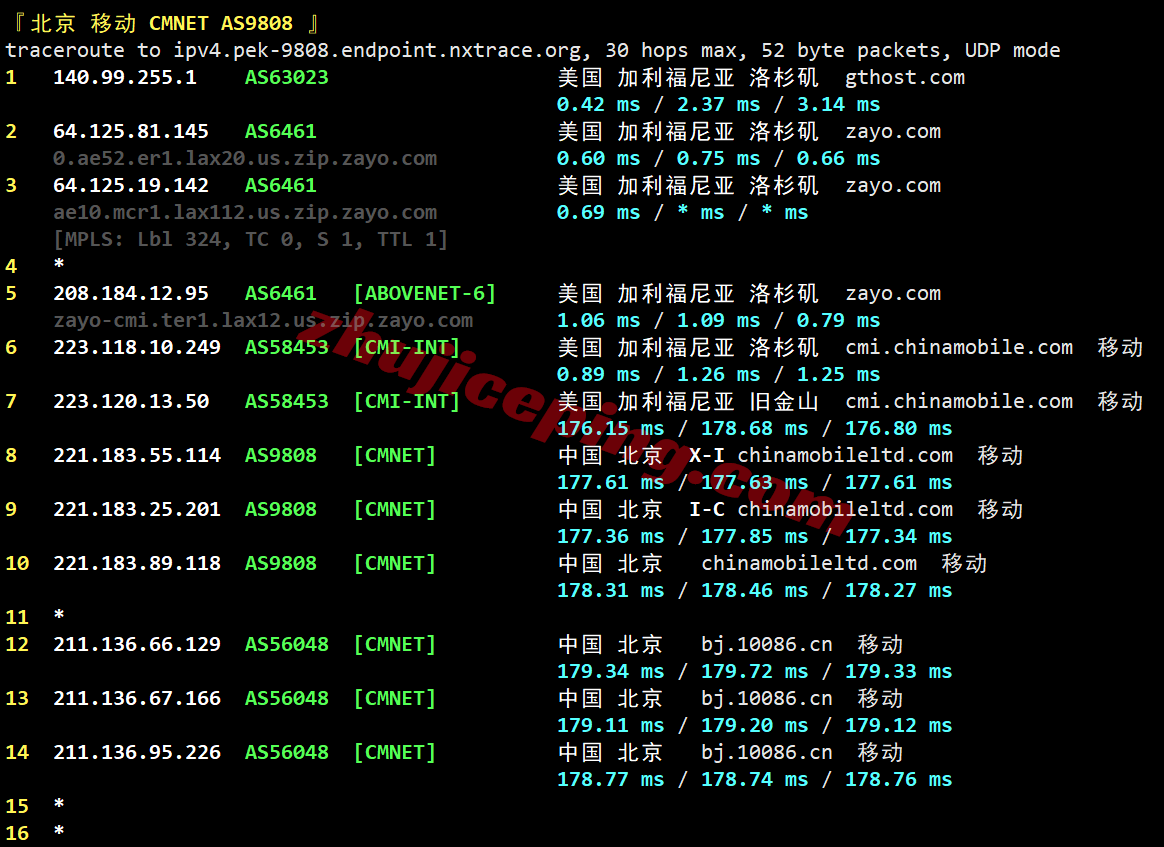This screenshot has width=1164, height=847.
Task: Click the IP address 223.120.13.50
Action: pos(131,401)
